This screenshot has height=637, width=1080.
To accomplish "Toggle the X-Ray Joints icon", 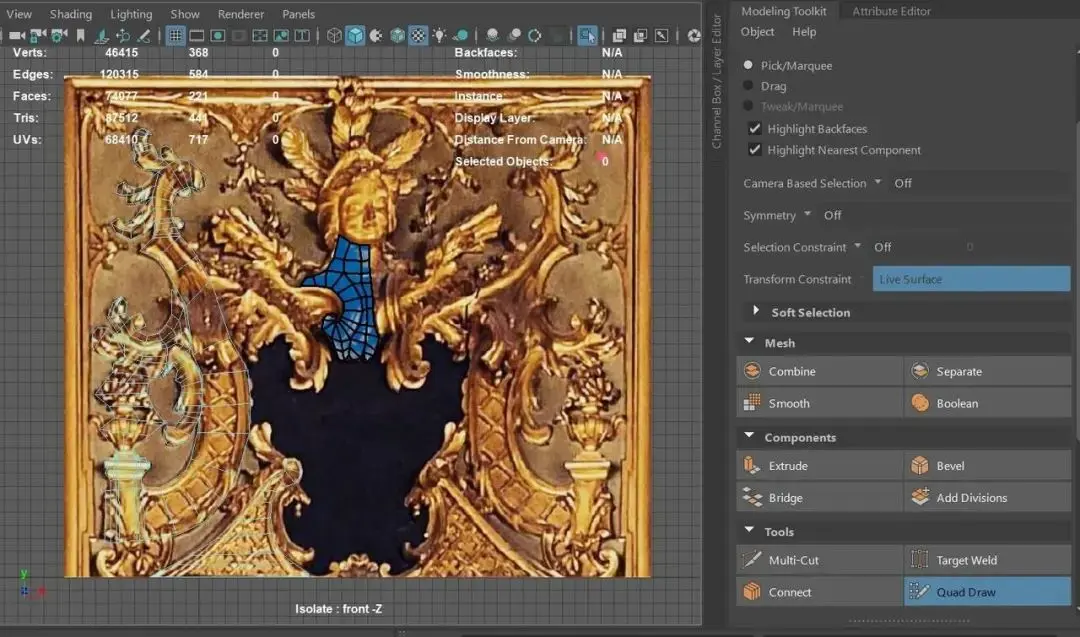I will (x=661, y=35).
